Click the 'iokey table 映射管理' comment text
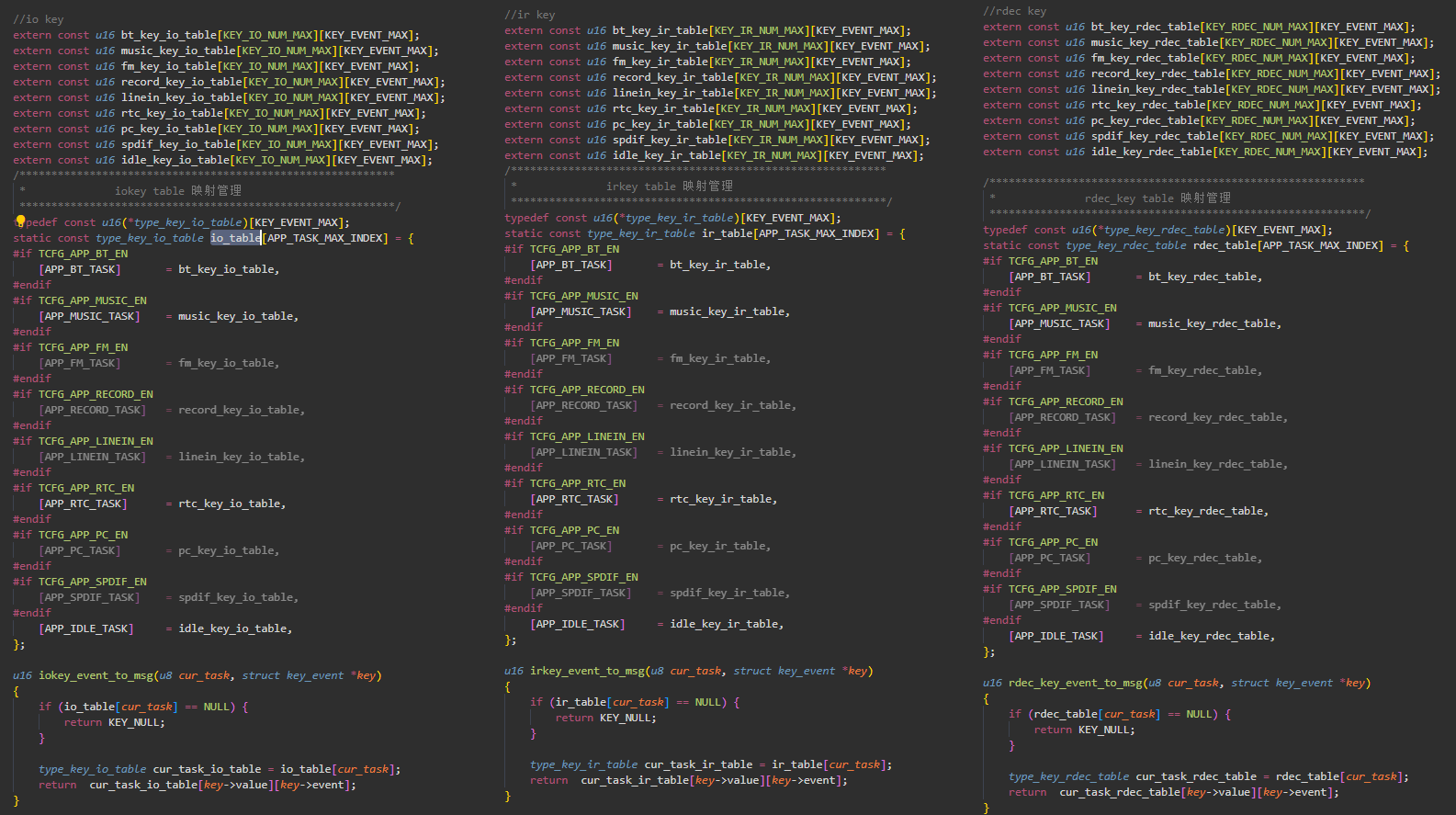 178,191
